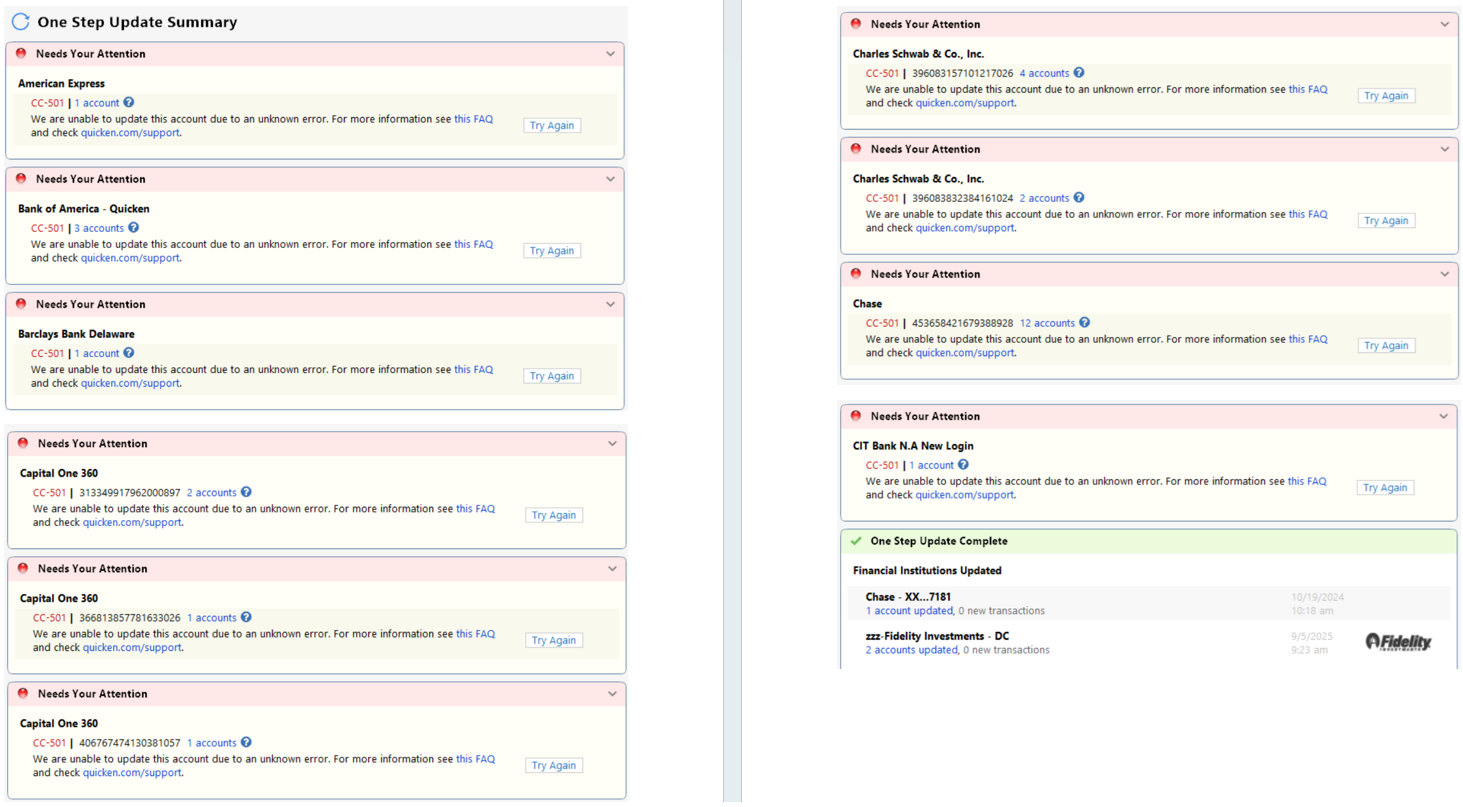Collapse Capital One 406767474130381057 card chevron
Image resolution: width=1463 pixels, height=807 pixels.
click(x=612, y=693)
